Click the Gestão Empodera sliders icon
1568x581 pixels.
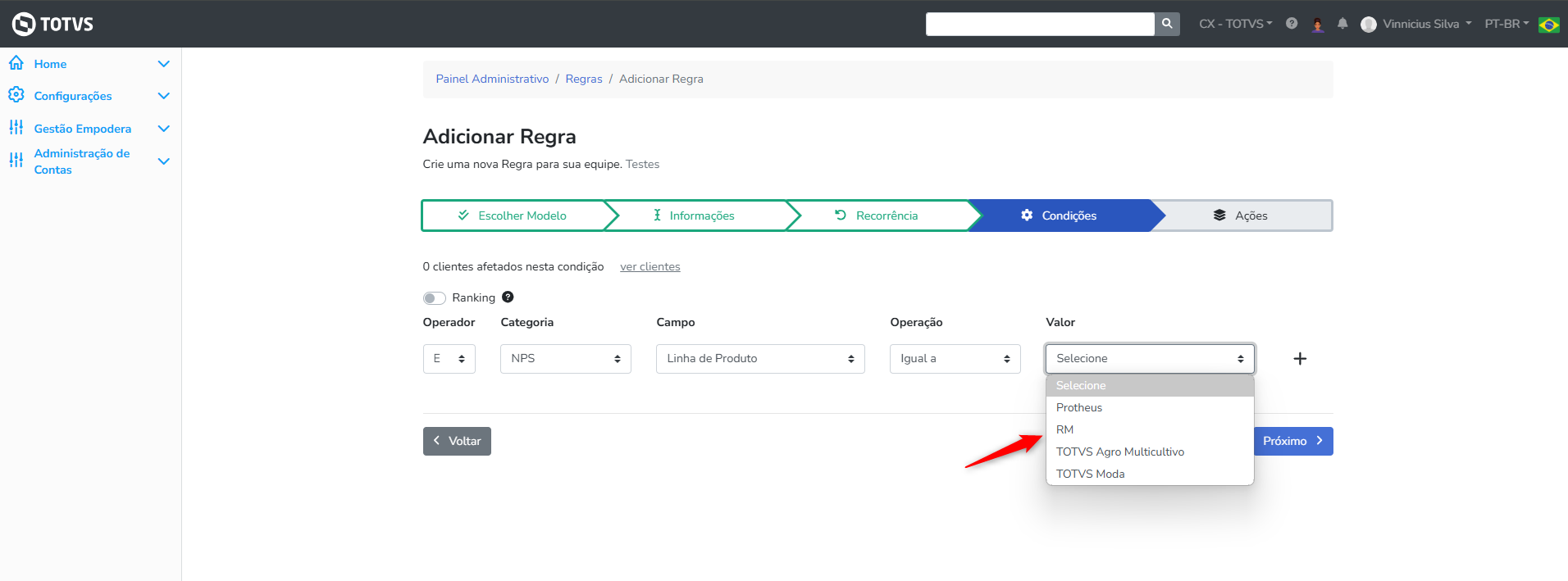pyautogui.click(x=16, y=127)
